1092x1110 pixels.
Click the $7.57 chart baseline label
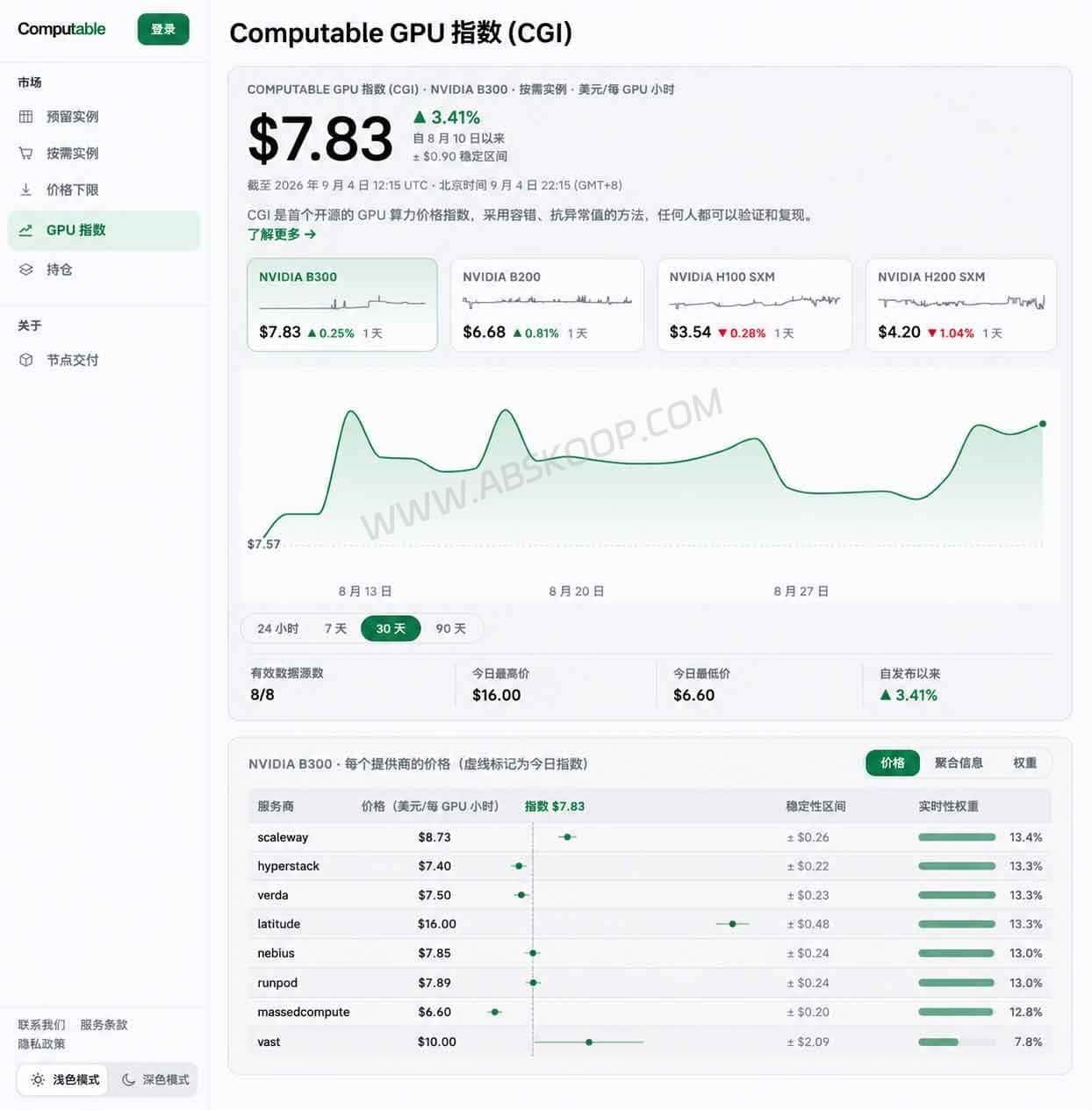[x=263, y=544]
